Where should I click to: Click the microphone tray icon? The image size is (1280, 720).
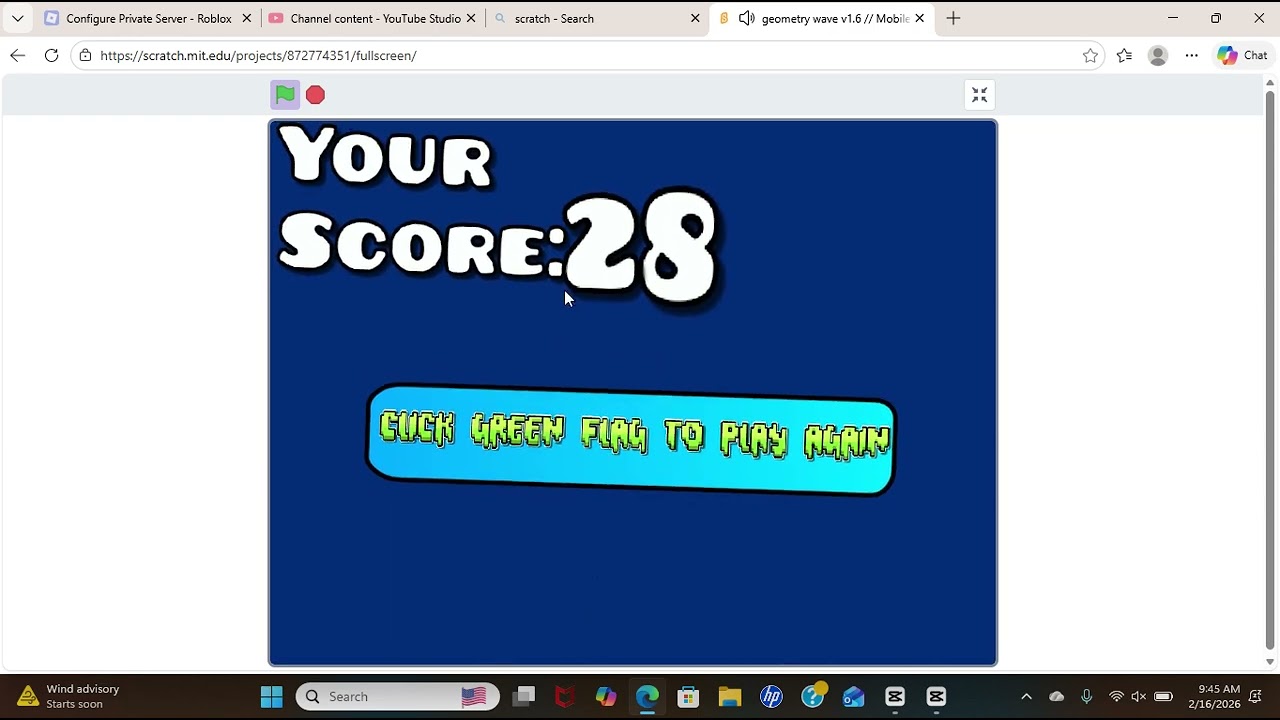point(1086,697)
